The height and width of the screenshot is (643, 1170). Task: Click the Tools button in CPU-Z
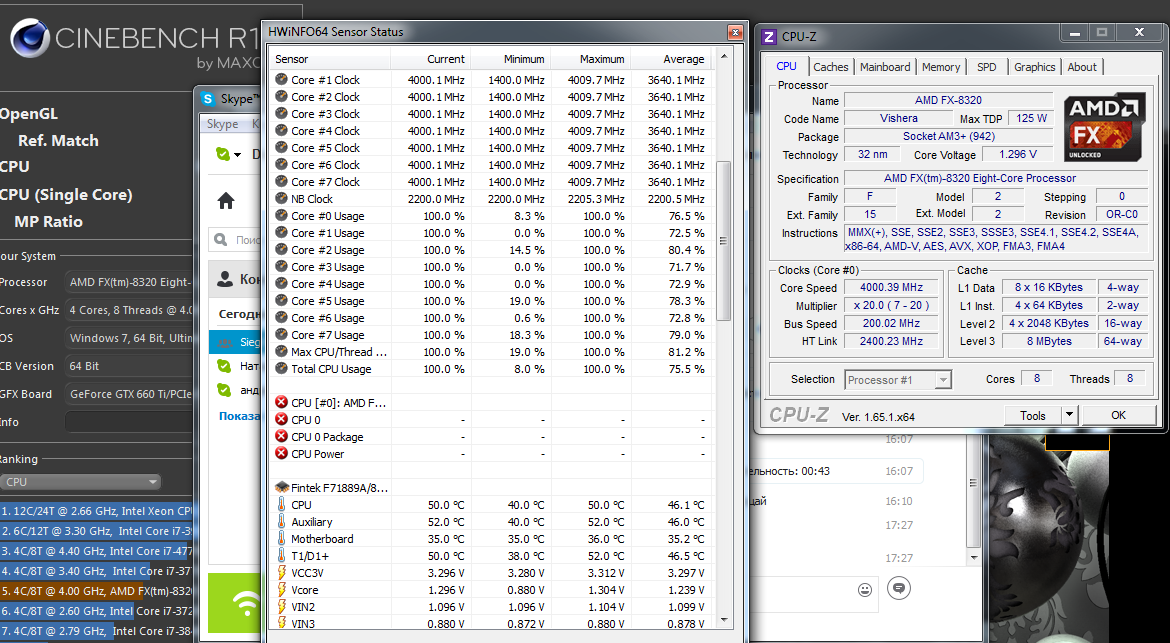[1033, 415]
